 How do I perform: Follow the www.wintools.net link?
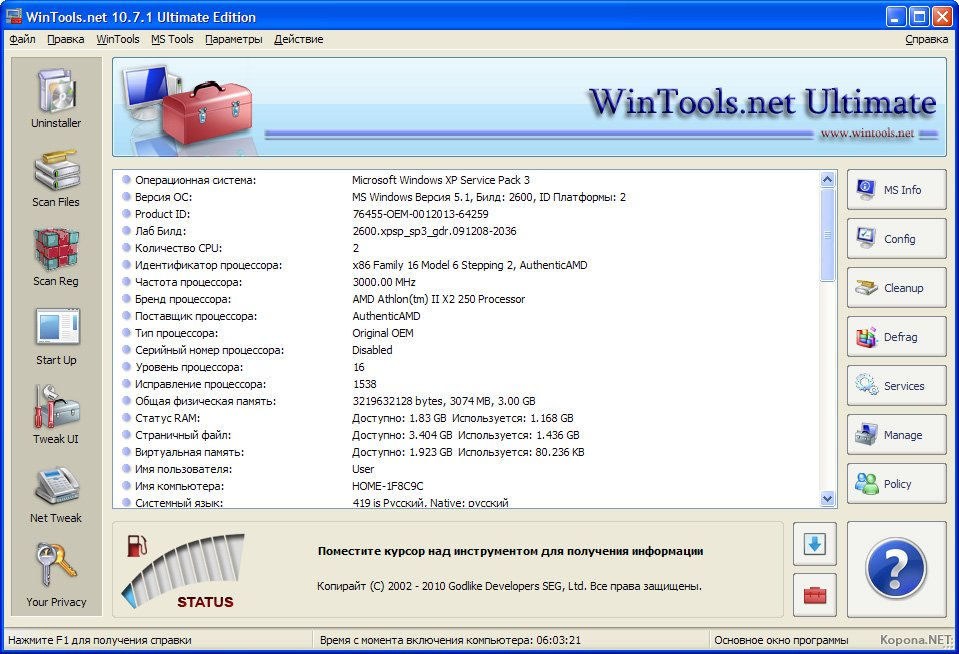pos(867,133)
